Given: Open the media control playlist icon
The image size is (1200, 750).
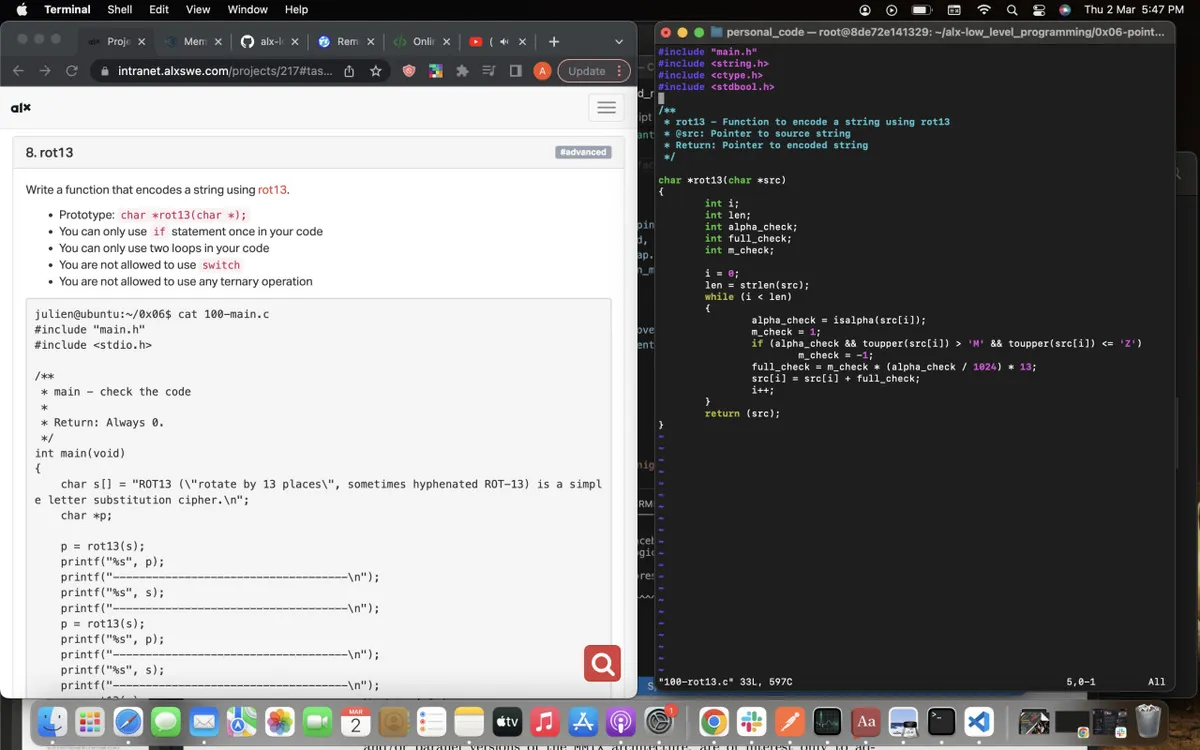Looking at the screenshot, I should coord(488,71).
